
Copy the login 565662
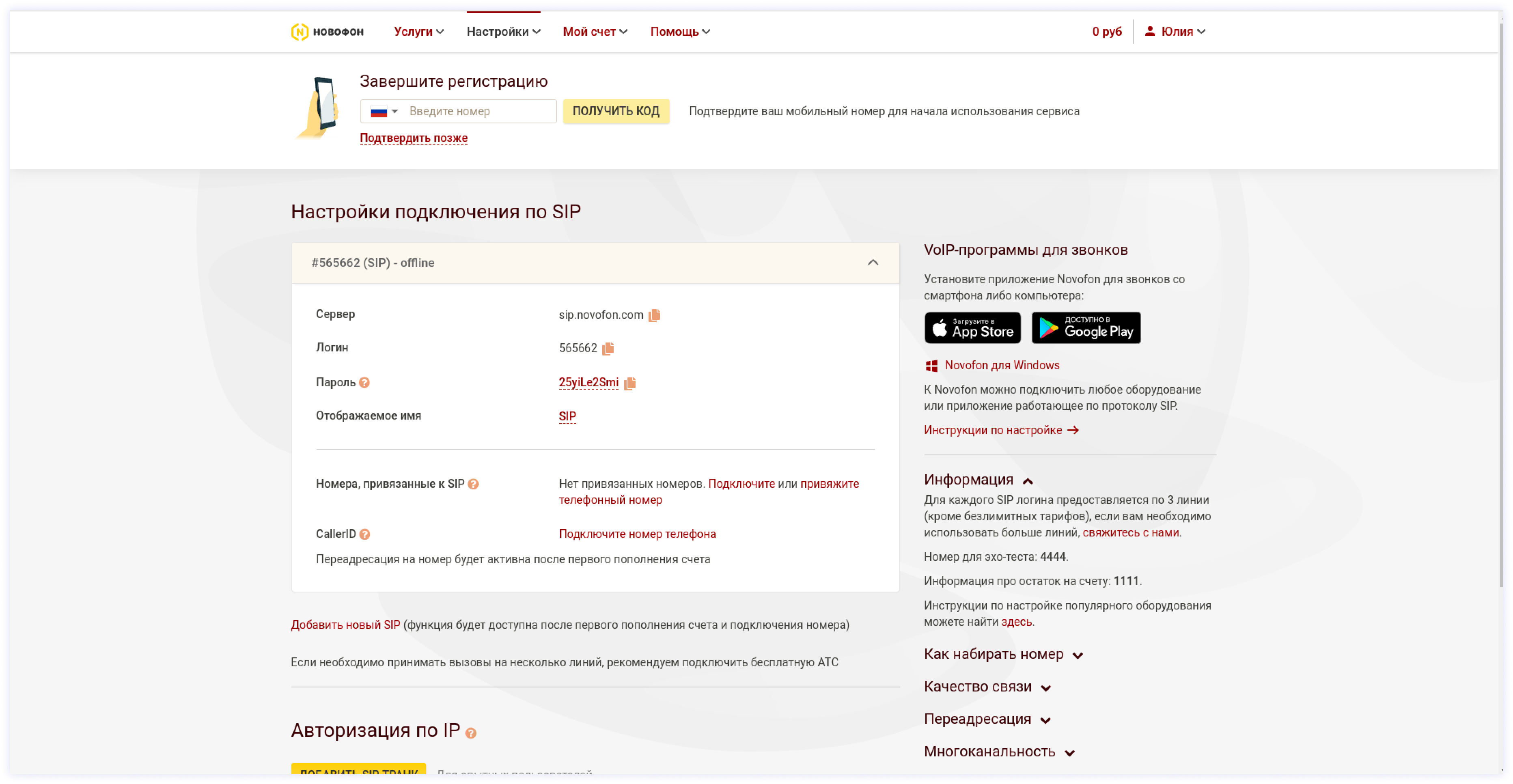click(608, 349)
